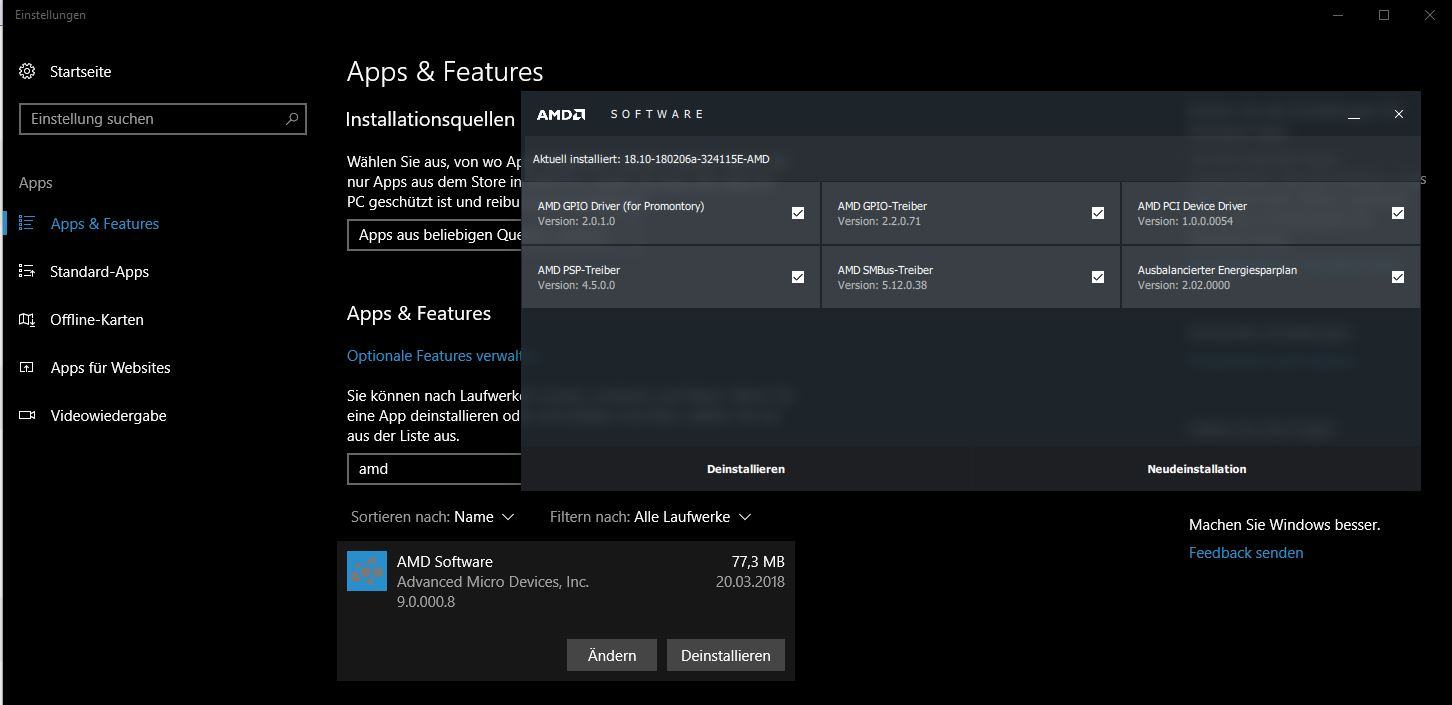Toggle the AMD PCI Device Driver checkbox

[1398, 213]
